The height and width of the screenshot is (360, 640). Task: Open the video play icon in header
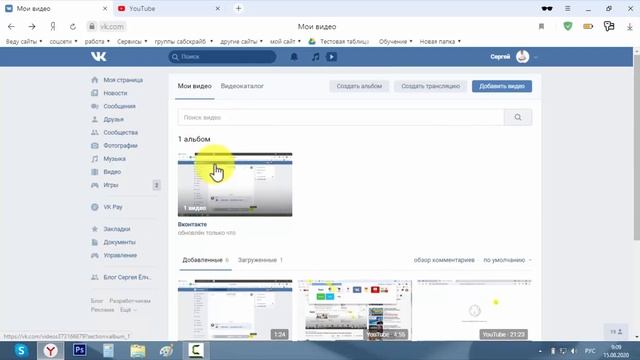331,57
